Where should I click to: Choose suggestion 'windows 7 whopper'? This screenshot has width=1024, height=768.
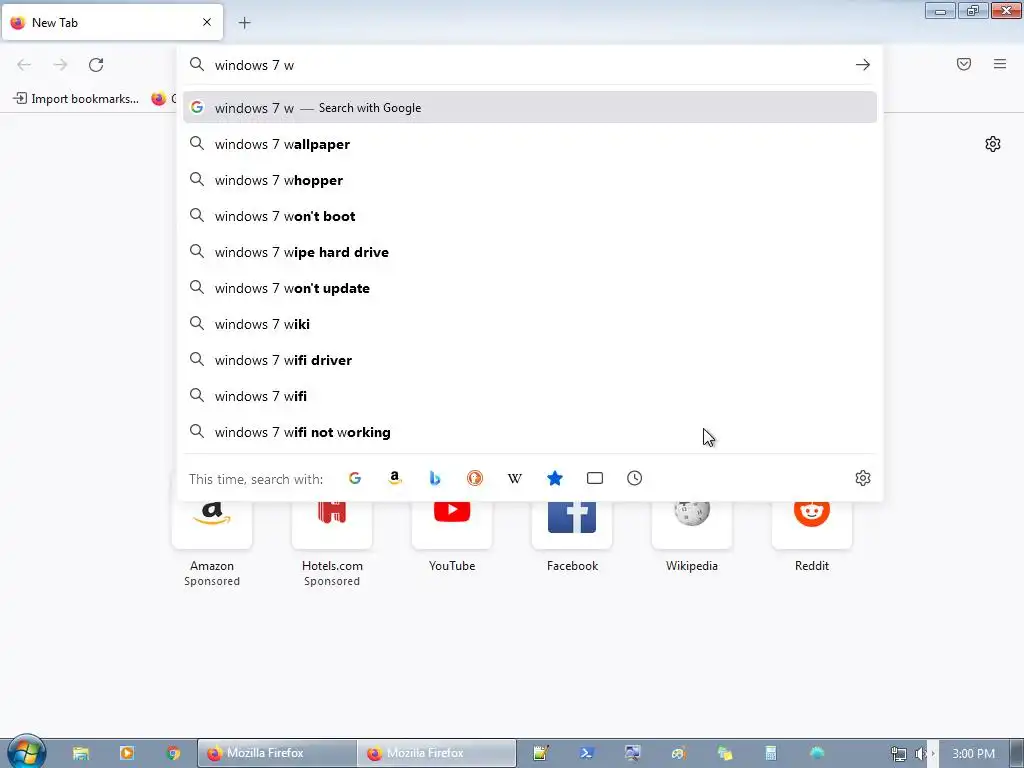(530, 180)
